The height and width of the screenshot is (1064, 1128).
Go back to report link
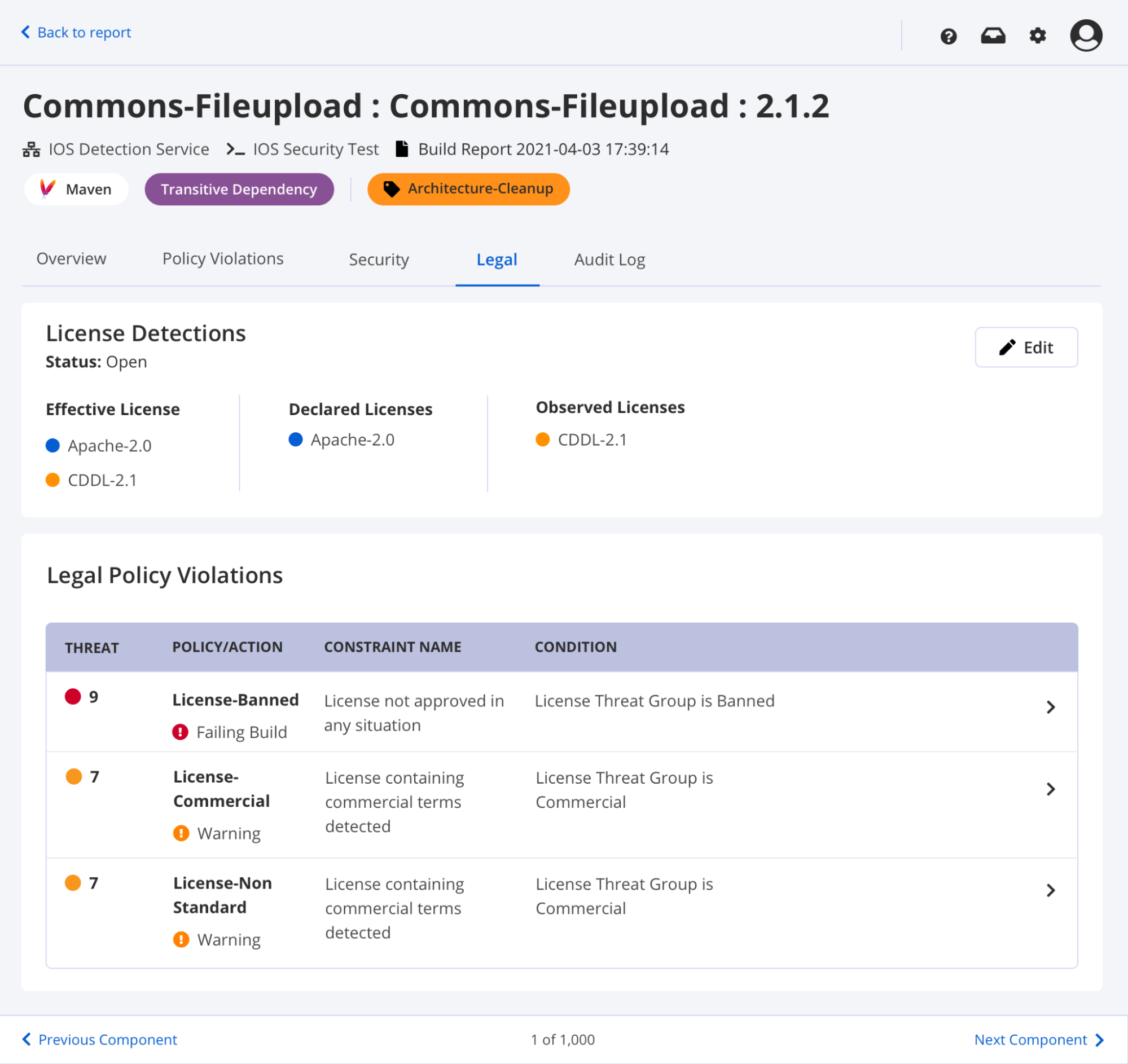[77, 33]
